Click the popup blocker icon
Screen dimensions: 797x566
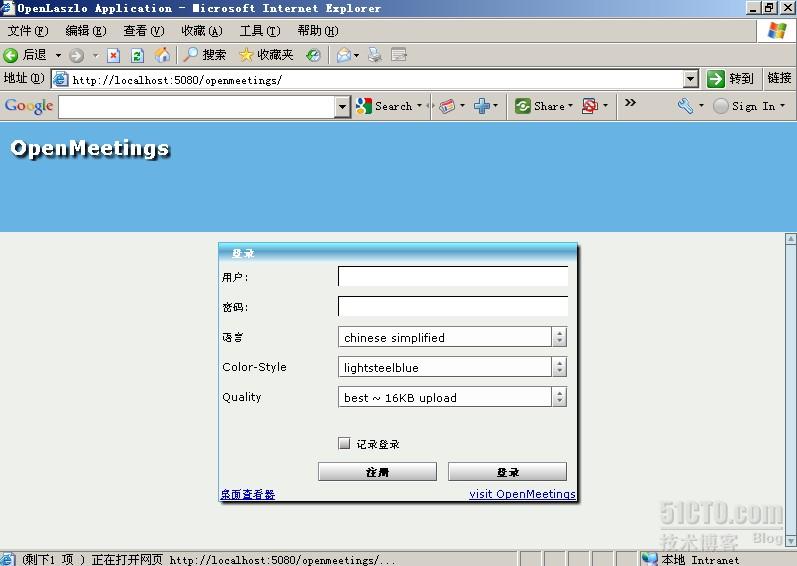click(590, 106)
